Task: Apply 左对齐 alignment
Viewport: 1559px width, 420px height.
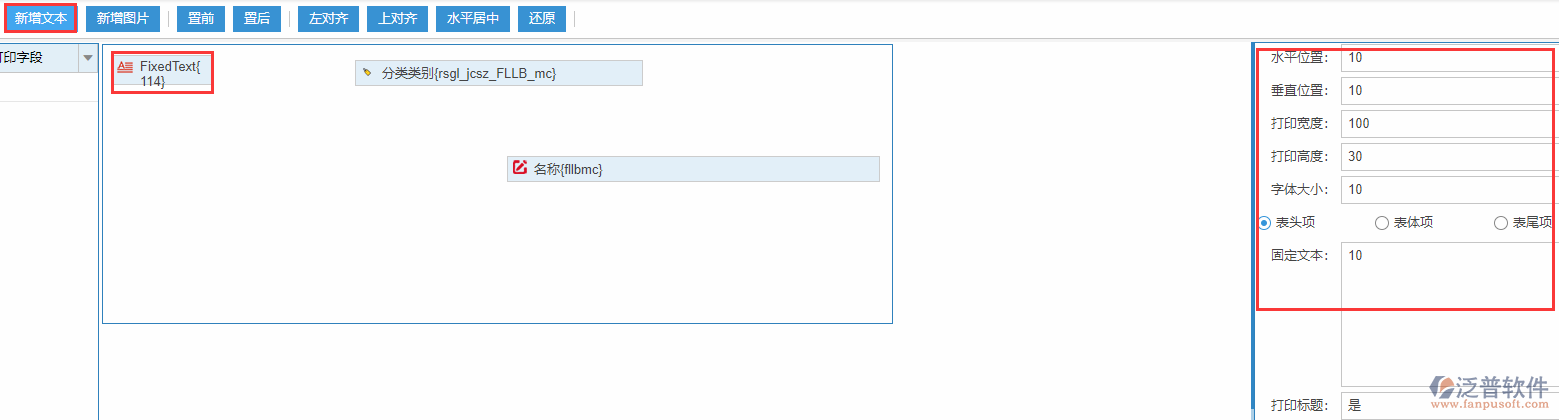Action: [328, 18]
